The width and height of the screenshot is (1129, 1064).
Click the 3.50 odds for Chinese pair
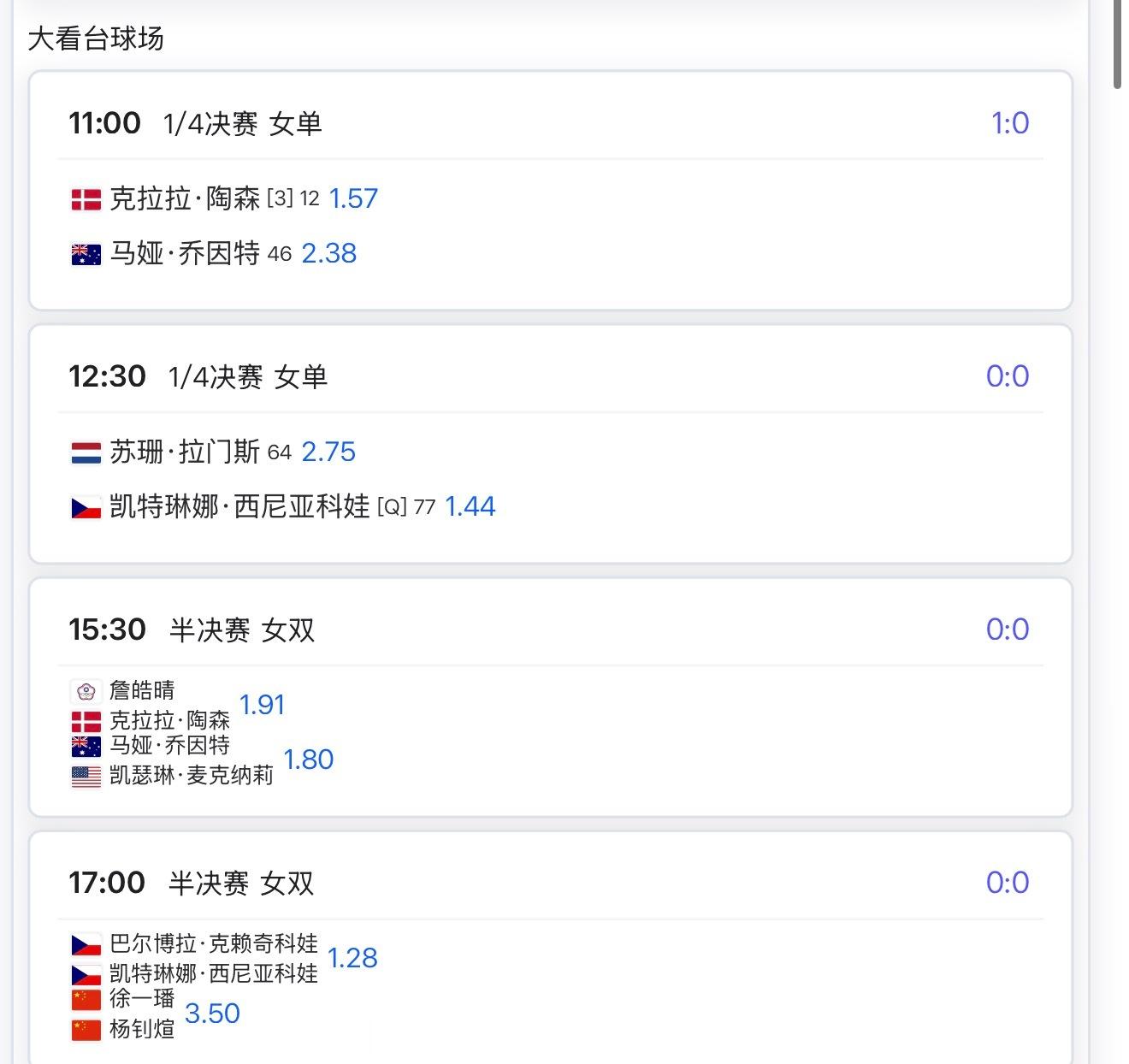click(x=212, y=1014)
